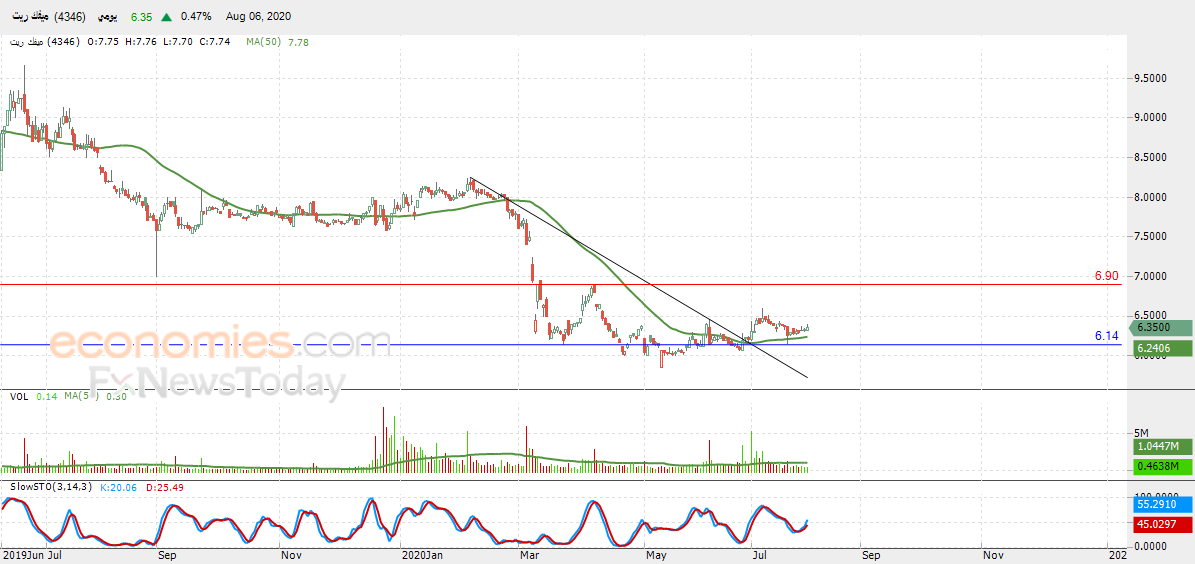The width and height of the screenshot is (1195, 564).
Task: Click the 0.47% change value
Action: 197,16
